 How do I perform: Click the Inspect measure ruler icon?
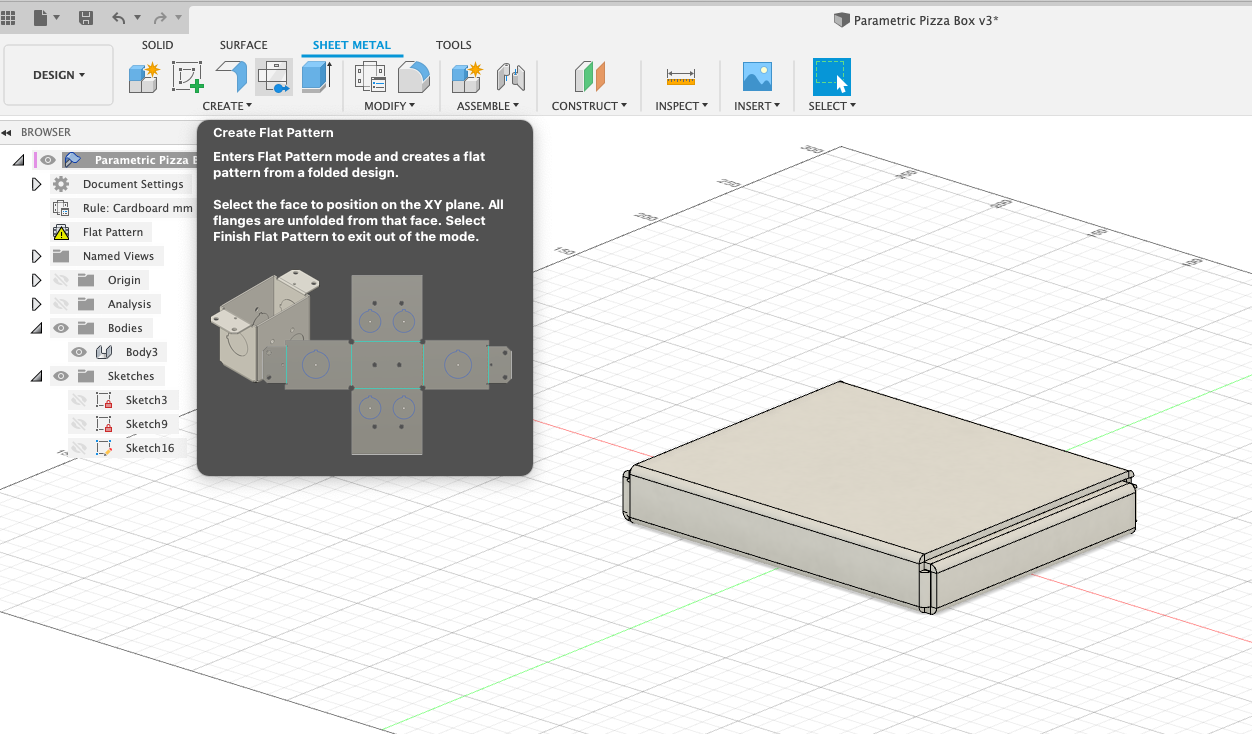pyautogui.click(x=681, y=77)
